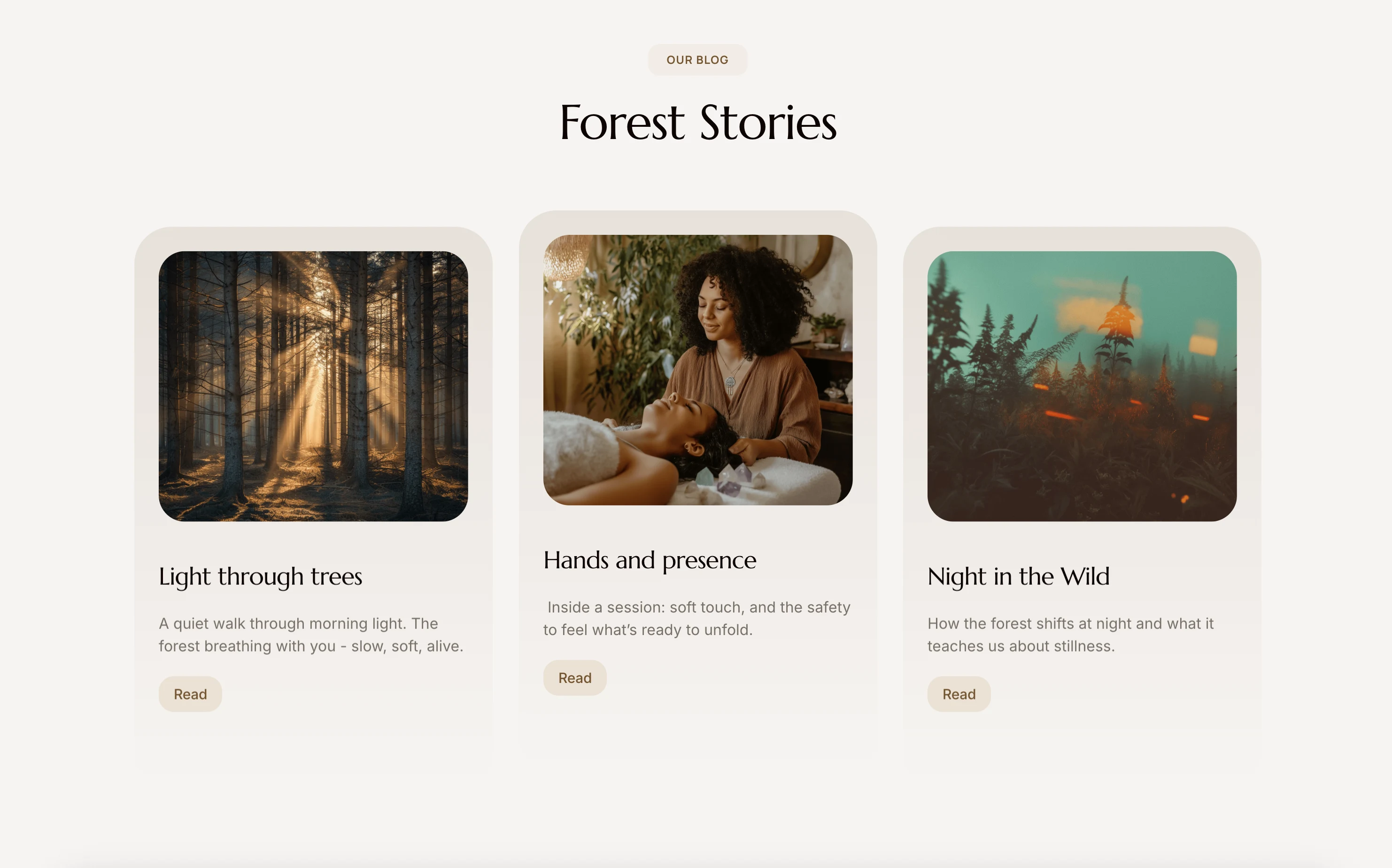Open the teal night forest thumbnail
The image size is (1392, 868).
pyautogui.click(x=1082, y=387)
